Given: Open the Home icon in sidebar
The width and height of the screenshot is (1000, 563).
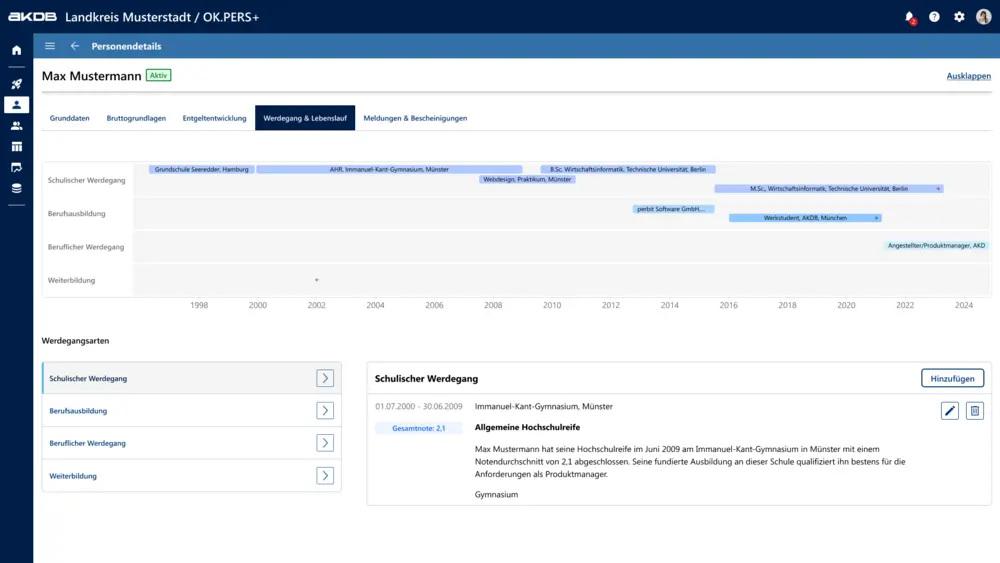Looking at the screenshot, I should (x=16, y=50).
